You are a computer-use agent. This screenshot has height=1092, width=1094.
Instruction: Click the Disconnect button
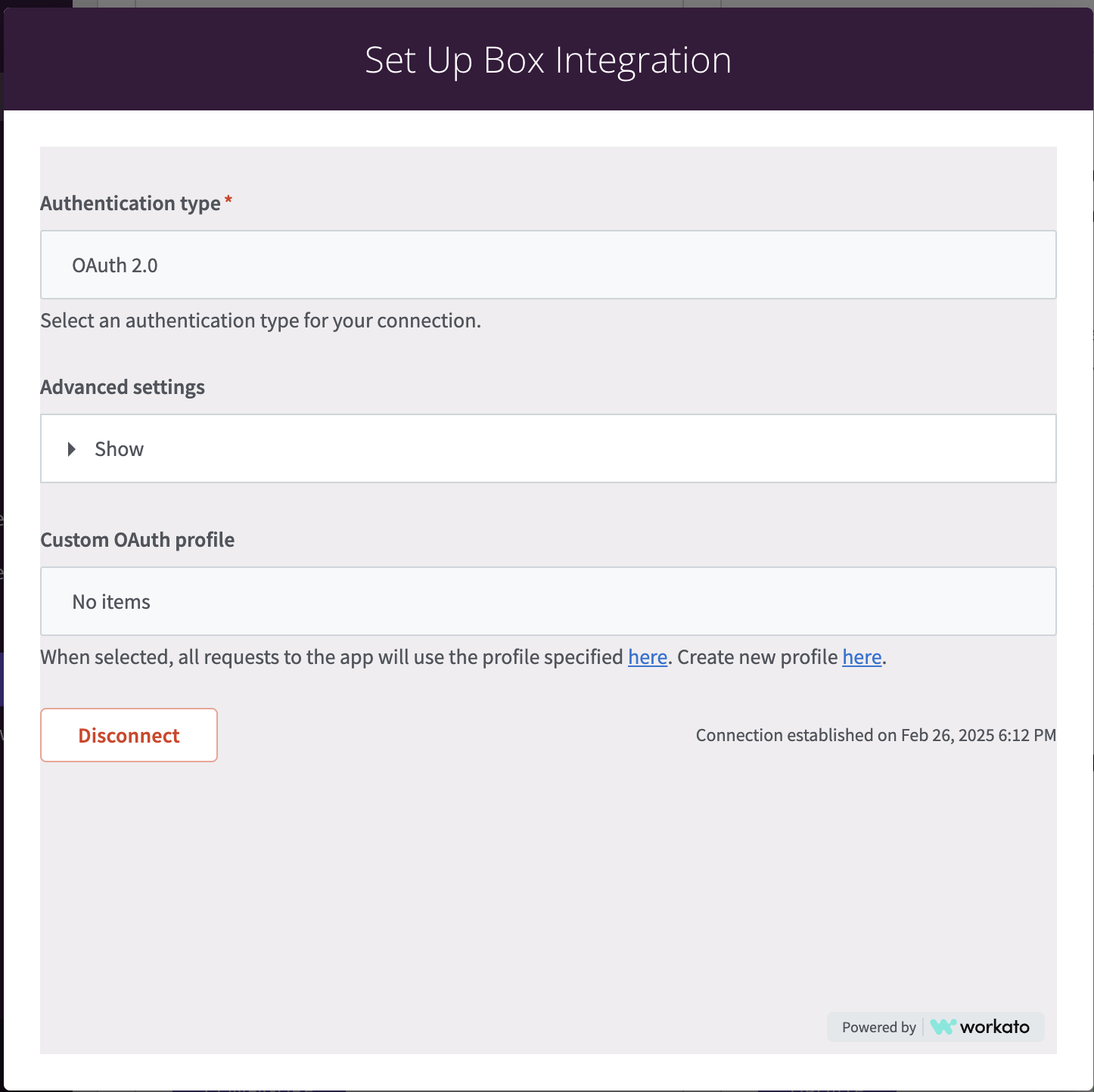coord(129,735)
